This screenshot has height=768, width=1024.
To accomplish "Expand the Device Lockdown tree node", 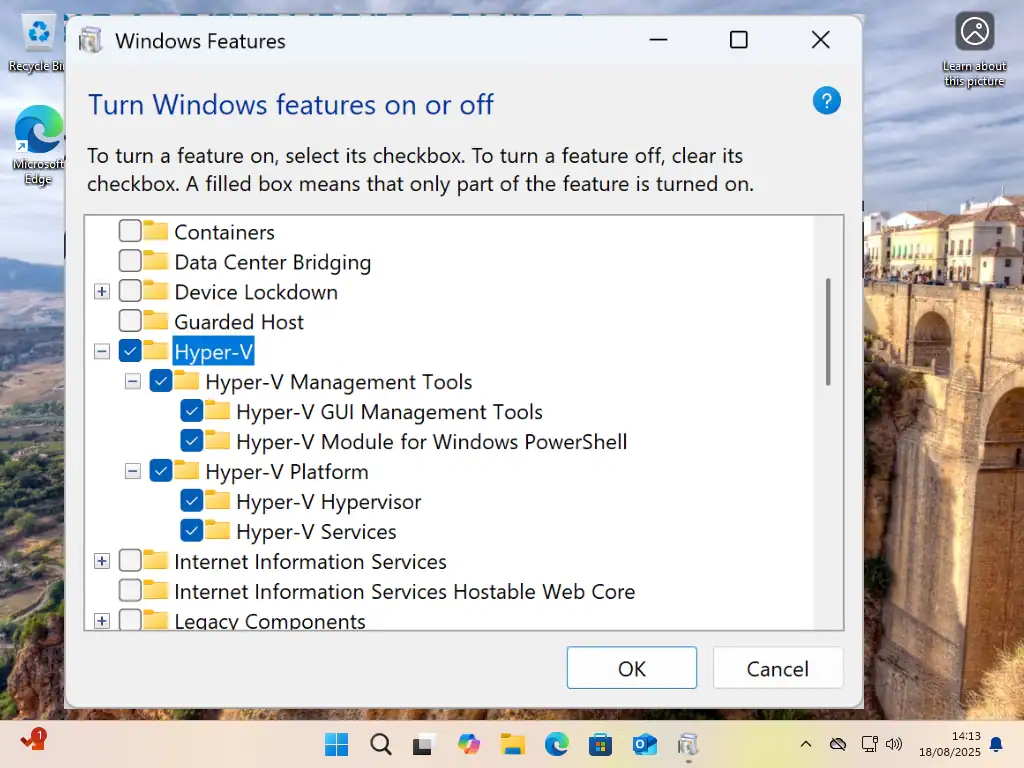I will pos(101,292).
